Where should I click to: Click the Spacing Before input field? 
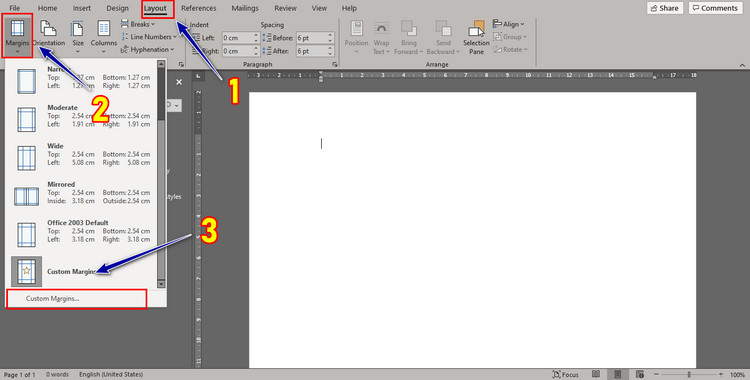[x=314, y=38]
